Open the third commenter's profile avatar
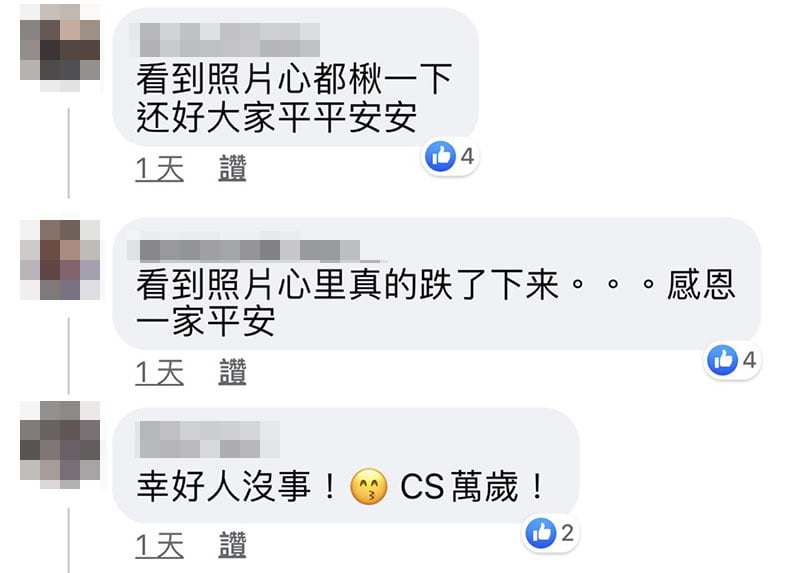The image size is (800, 573). tap(60, 444)
